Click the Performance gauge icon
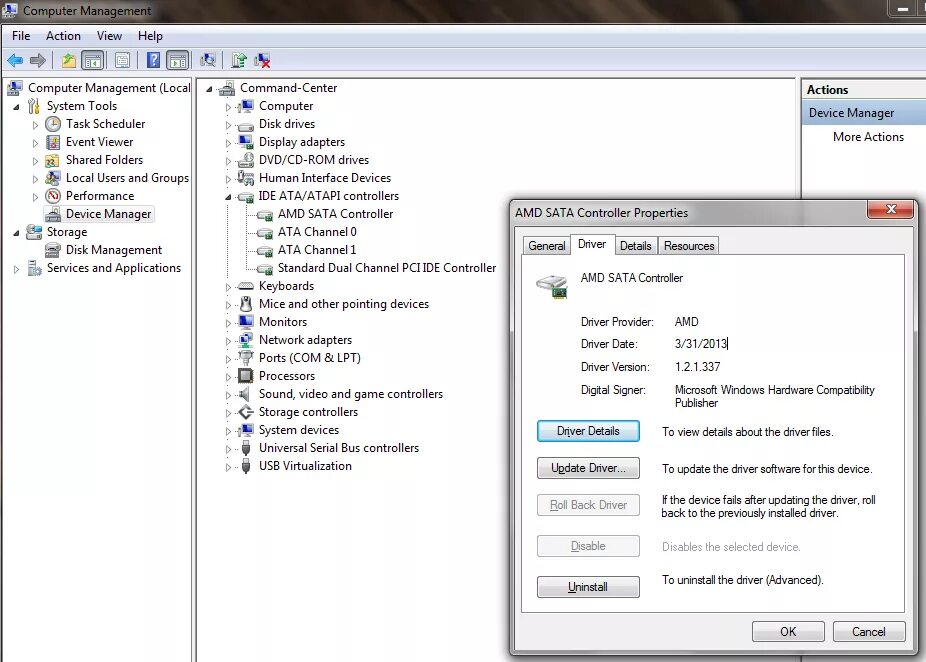 point(53,196)
